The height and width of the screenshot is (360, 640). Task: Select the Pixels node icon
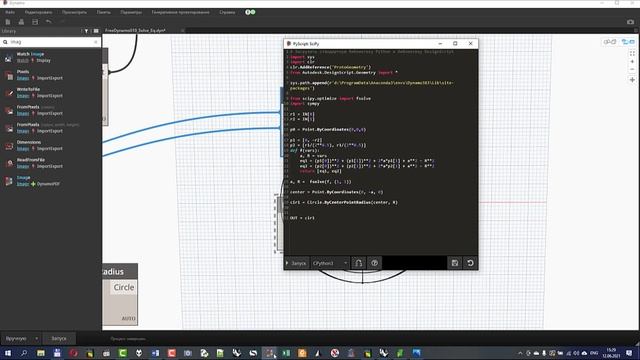[x=9, y=75]
